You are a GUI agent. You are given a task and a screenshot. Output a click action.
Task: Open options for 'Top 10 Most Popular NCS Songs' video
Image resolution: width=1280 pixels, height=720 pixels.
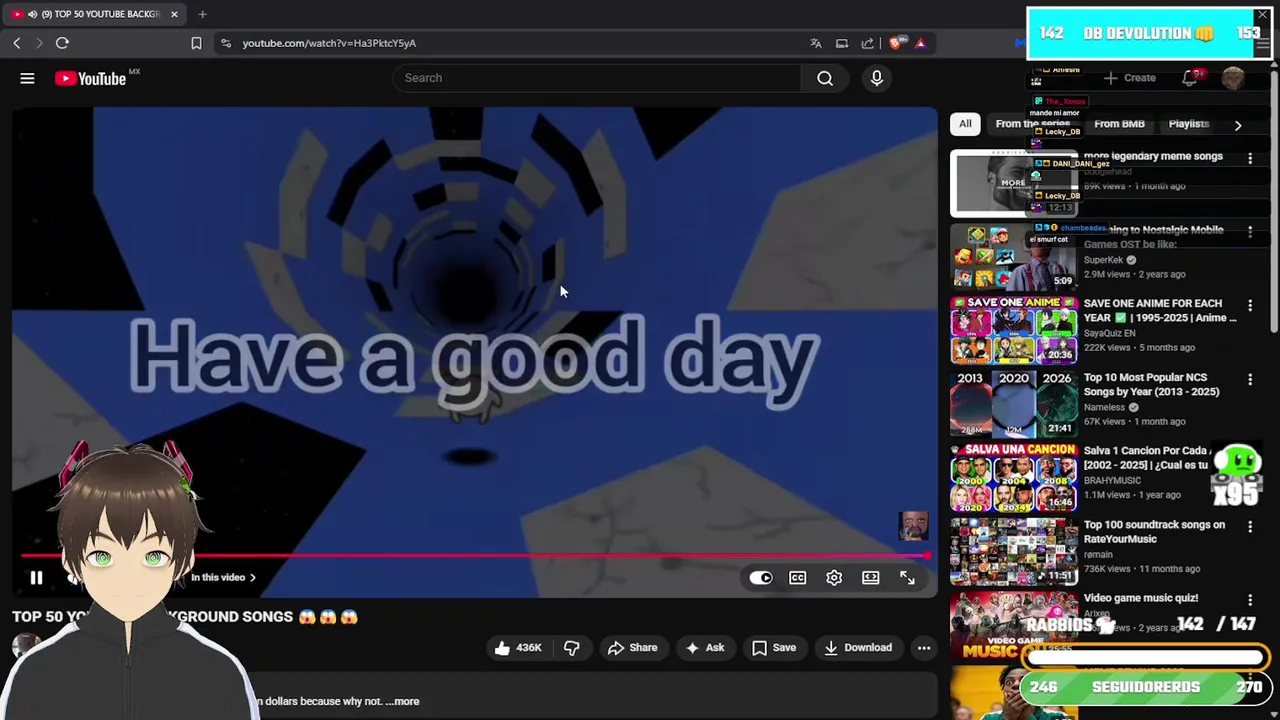(1250, 380)
